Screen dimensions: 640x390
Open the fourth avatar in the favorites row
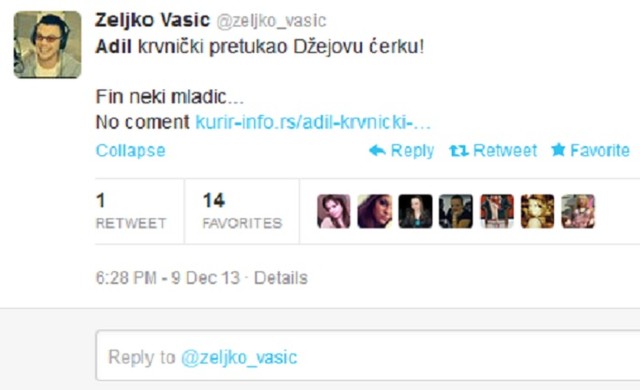[x=456, y=211]
